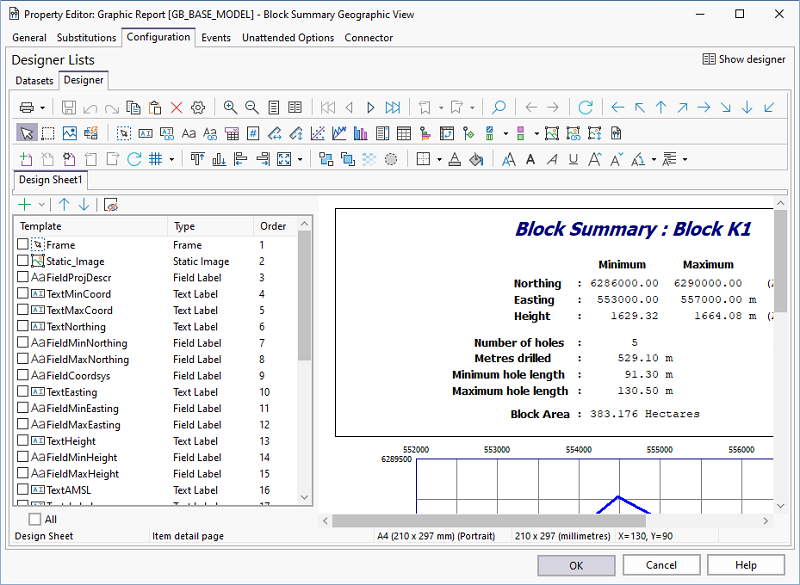Click the fill color paint bucket icon
Viewport: 800px width, 585px height.
[x=476, y=159]
